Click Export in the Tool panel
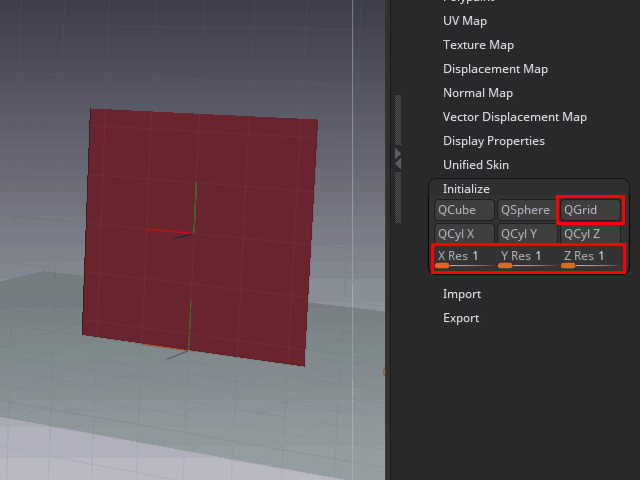This screenshot has width=640, height=480. (461, 318)
